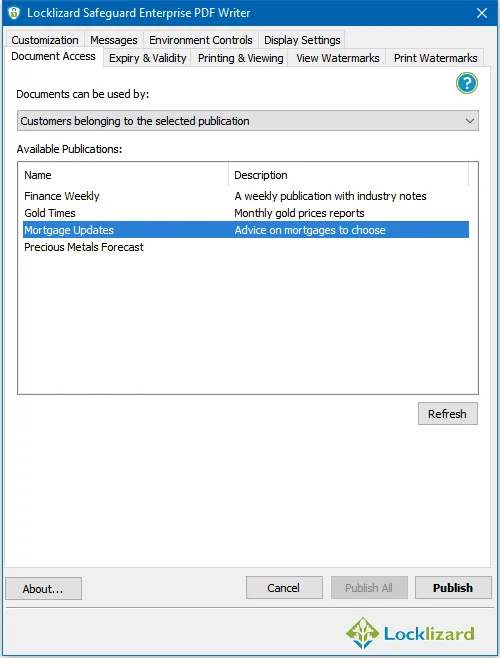500x658 pixels.
Task: Click 'Monthly gold prices reports' description
Action: [299, 213]
